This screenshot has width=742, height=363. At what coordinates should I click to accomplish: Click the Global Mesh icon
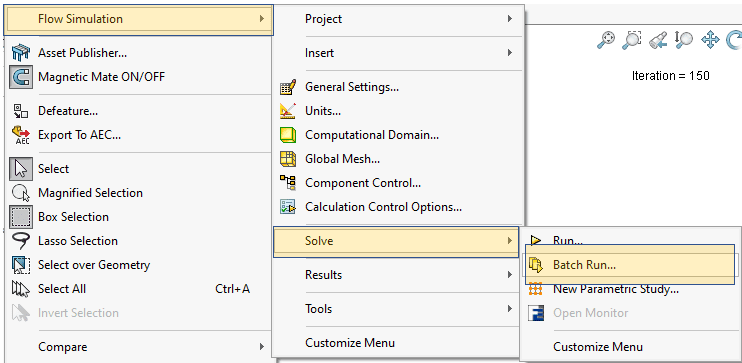(x=288, y=159)
